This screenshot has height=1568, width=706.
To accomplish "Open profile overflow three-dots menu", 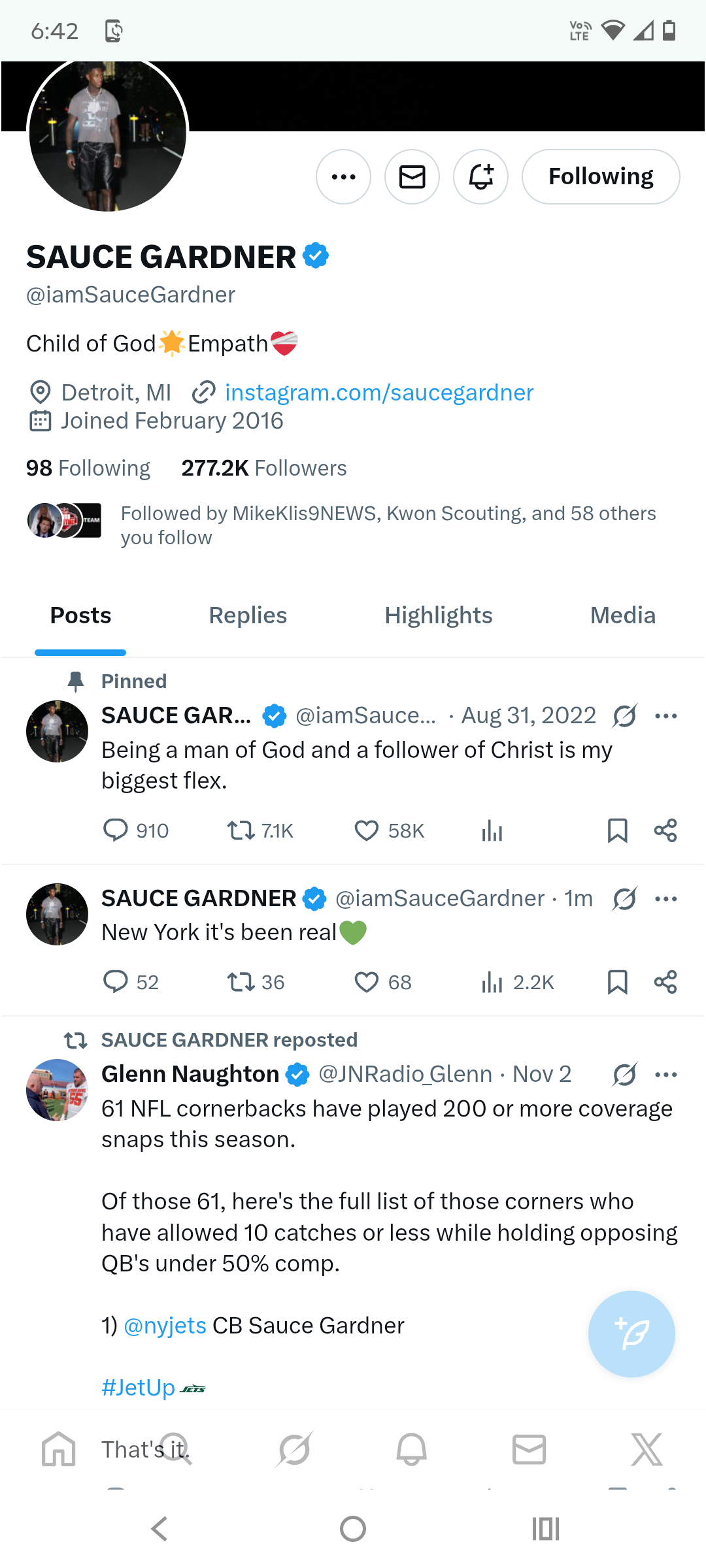I will [343, 177].
